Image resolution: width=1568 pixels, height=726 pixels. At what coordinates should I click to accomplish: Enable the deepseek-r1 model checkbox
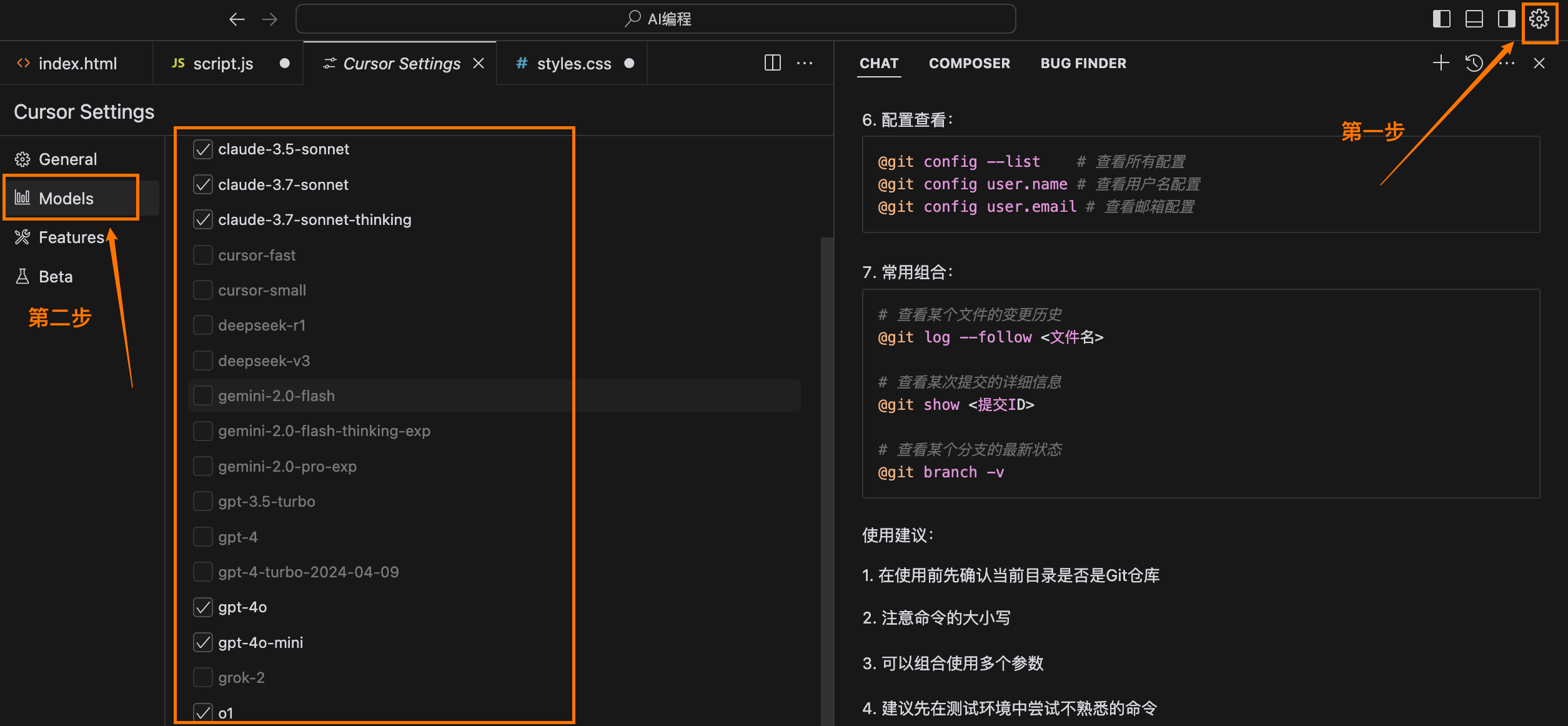[203, 326]
